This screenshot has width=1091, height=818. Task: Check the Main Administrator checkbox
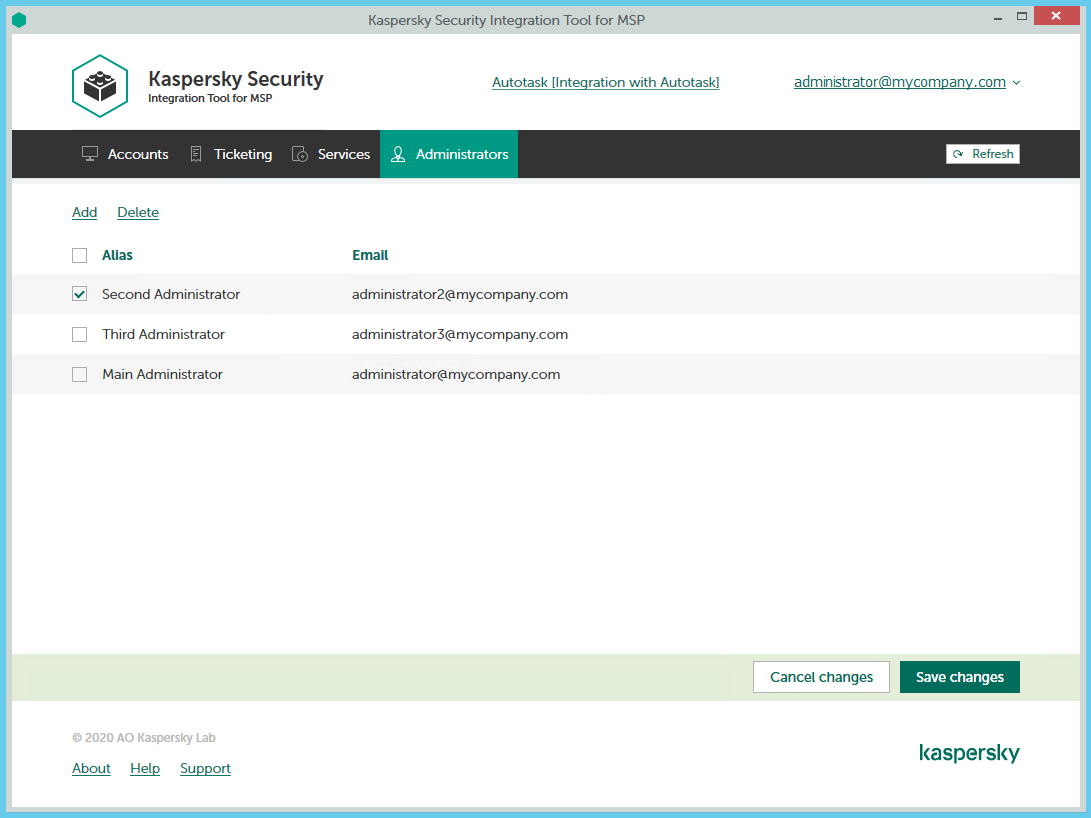coord(80,375)
